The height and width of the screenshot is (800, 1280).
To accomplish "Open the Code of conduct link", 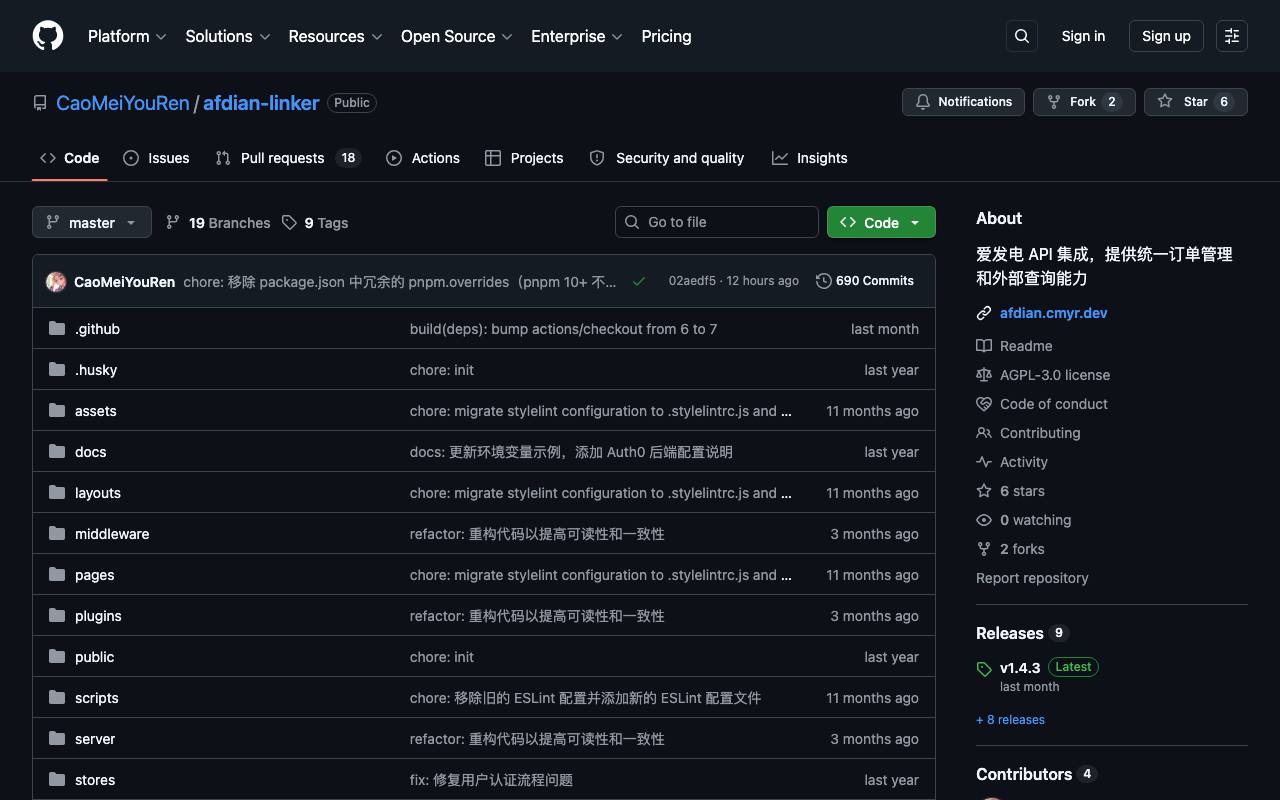I will click(x=1054, y=404).
